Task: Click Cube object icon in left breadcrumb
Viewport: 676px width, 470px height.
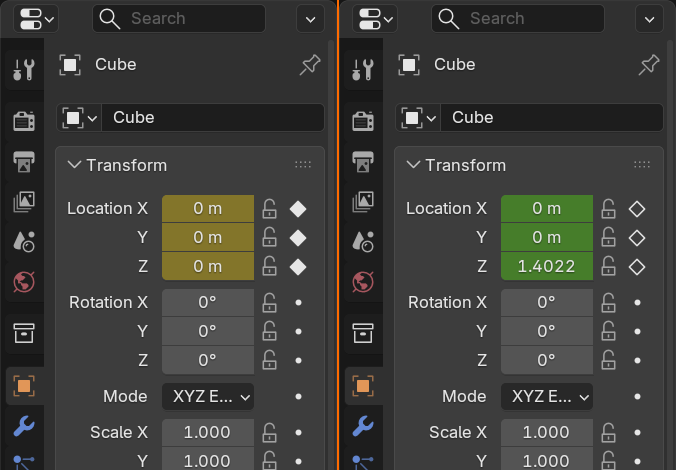Action: (70, 65)
